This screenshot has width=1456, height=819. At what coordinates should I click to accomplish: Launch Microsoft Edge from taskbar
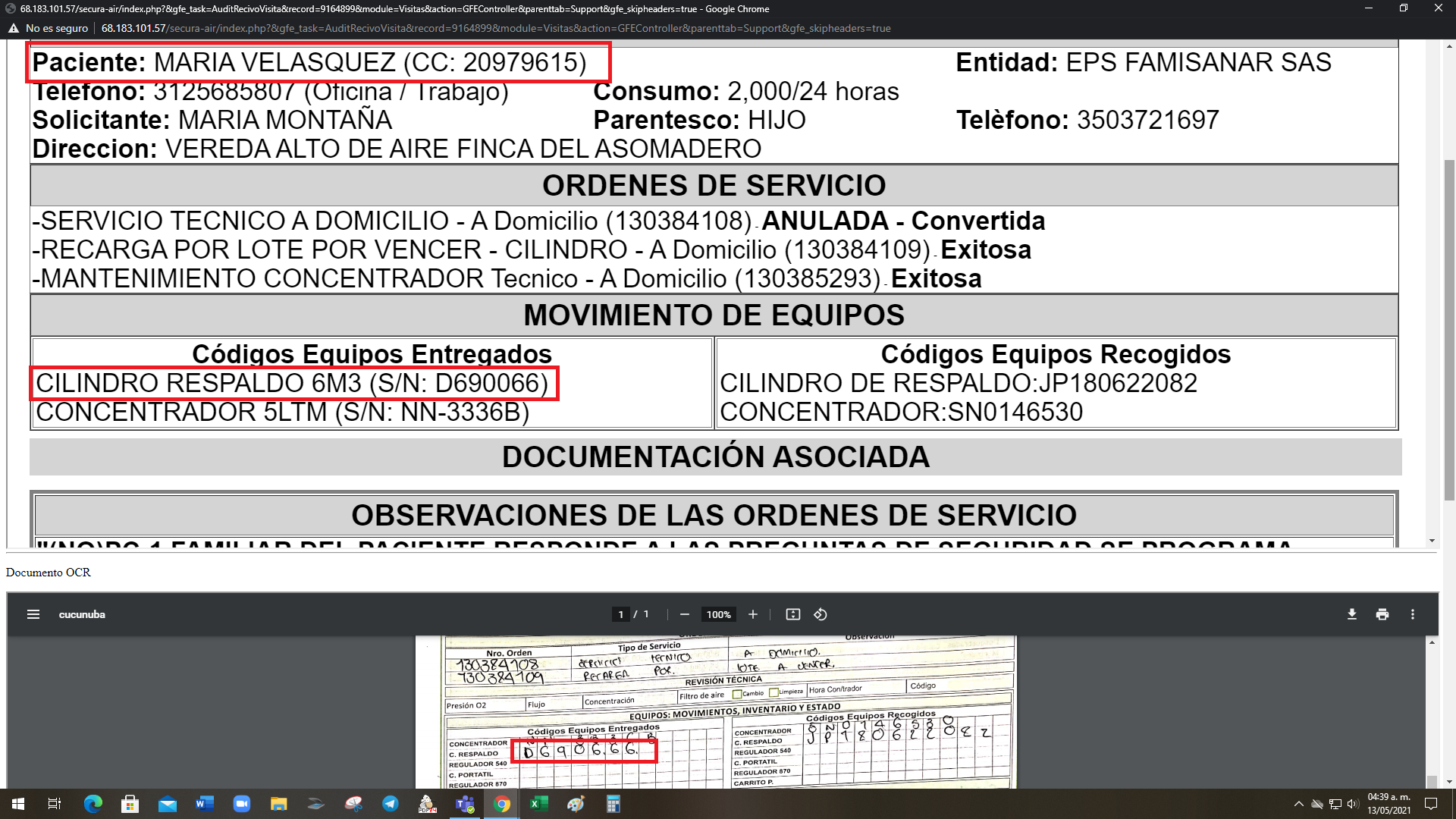pyautogui.click(x=93, y=804)
